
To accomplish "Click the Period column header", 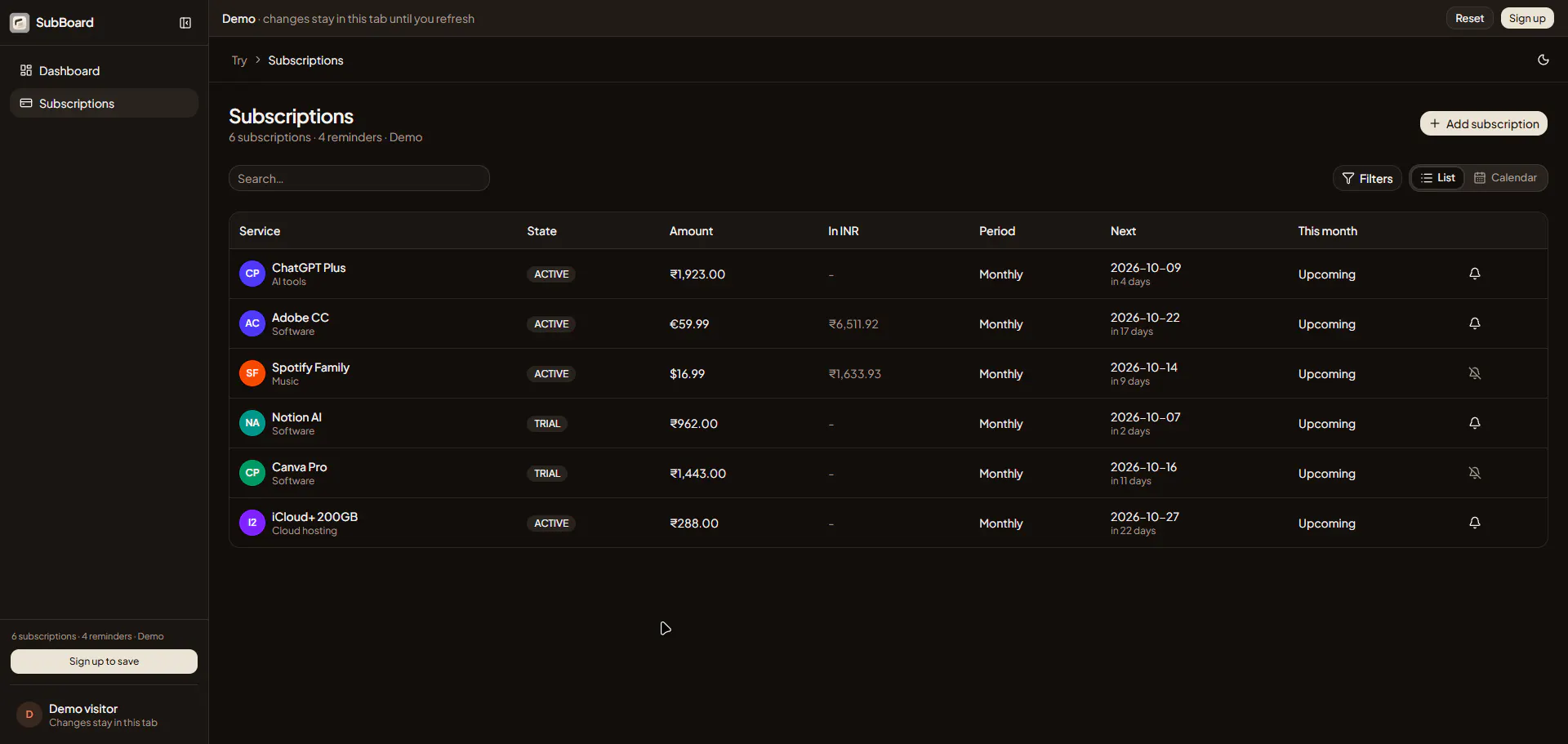I will click(997, 231).
